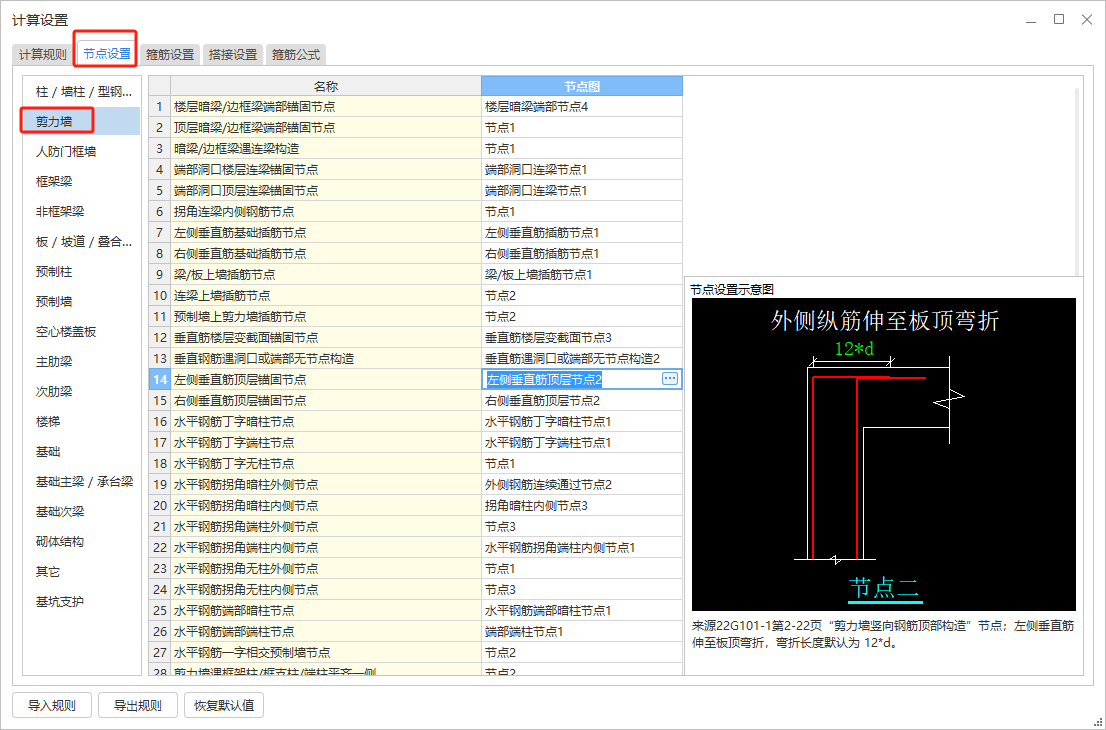Select row 2 顶层暗梁/边框梁端部锚固节点
Viewport: 1106px width, 730px height.
[x=326, y=128]
